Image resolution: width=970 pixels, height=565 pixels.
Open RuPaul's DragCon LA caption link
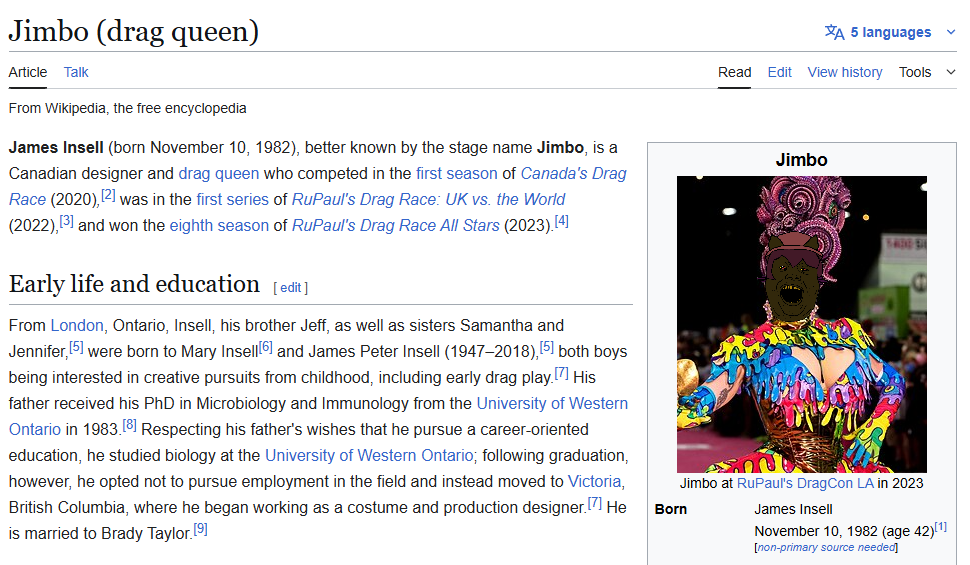805,483
